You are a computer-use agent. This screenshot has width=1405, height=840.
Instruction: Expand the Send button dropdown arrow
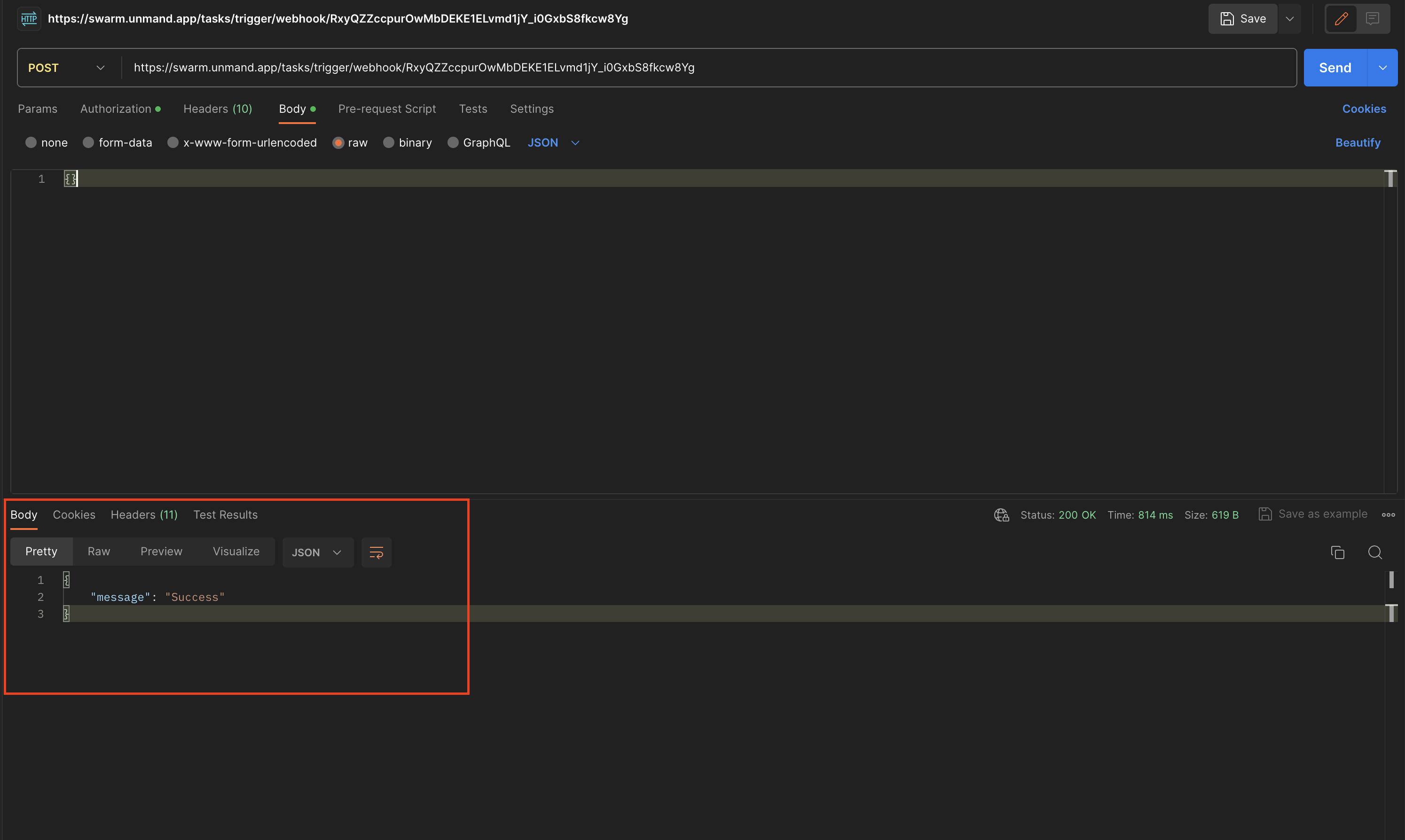point(1382,67)
